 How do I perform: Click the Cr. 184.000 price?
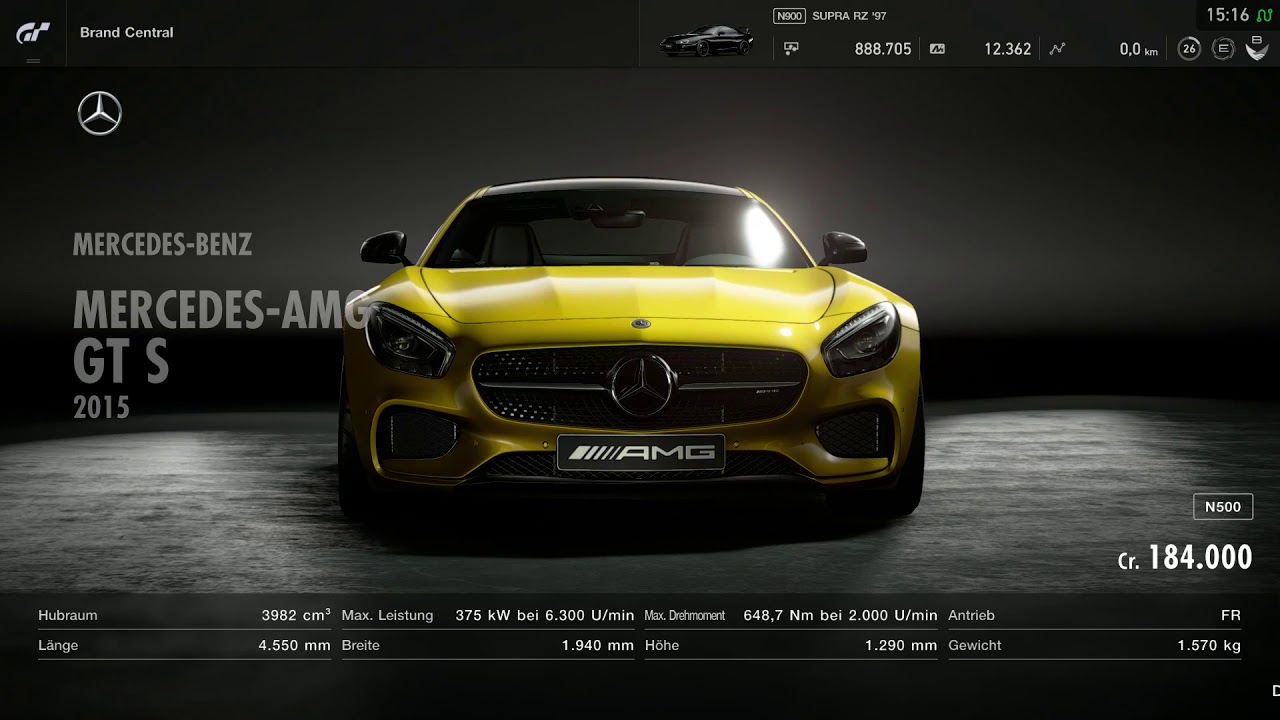1185,557
